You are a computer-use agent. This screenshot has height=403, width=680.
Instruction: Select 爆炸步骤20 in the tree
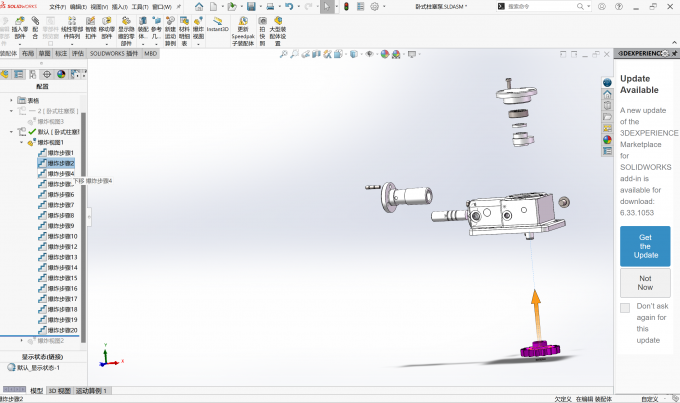click(58, 330)
